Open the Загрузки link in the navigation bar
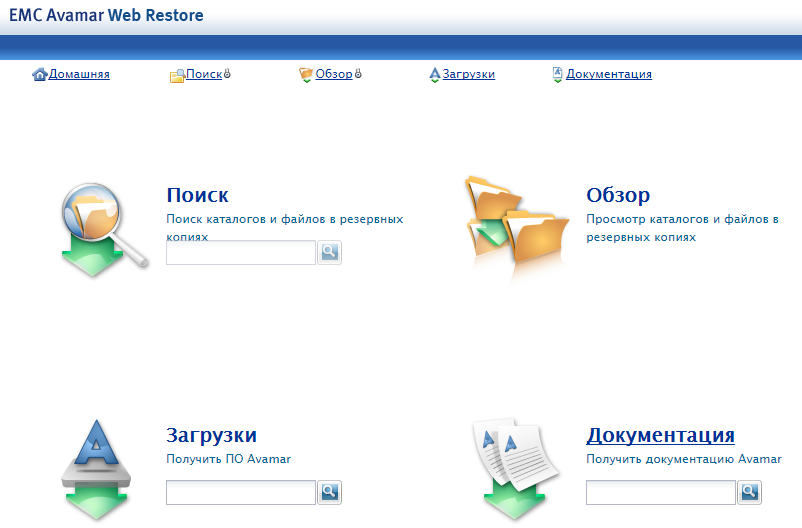Viewport: 802px width, 528px height. click(x=469, y=74)
